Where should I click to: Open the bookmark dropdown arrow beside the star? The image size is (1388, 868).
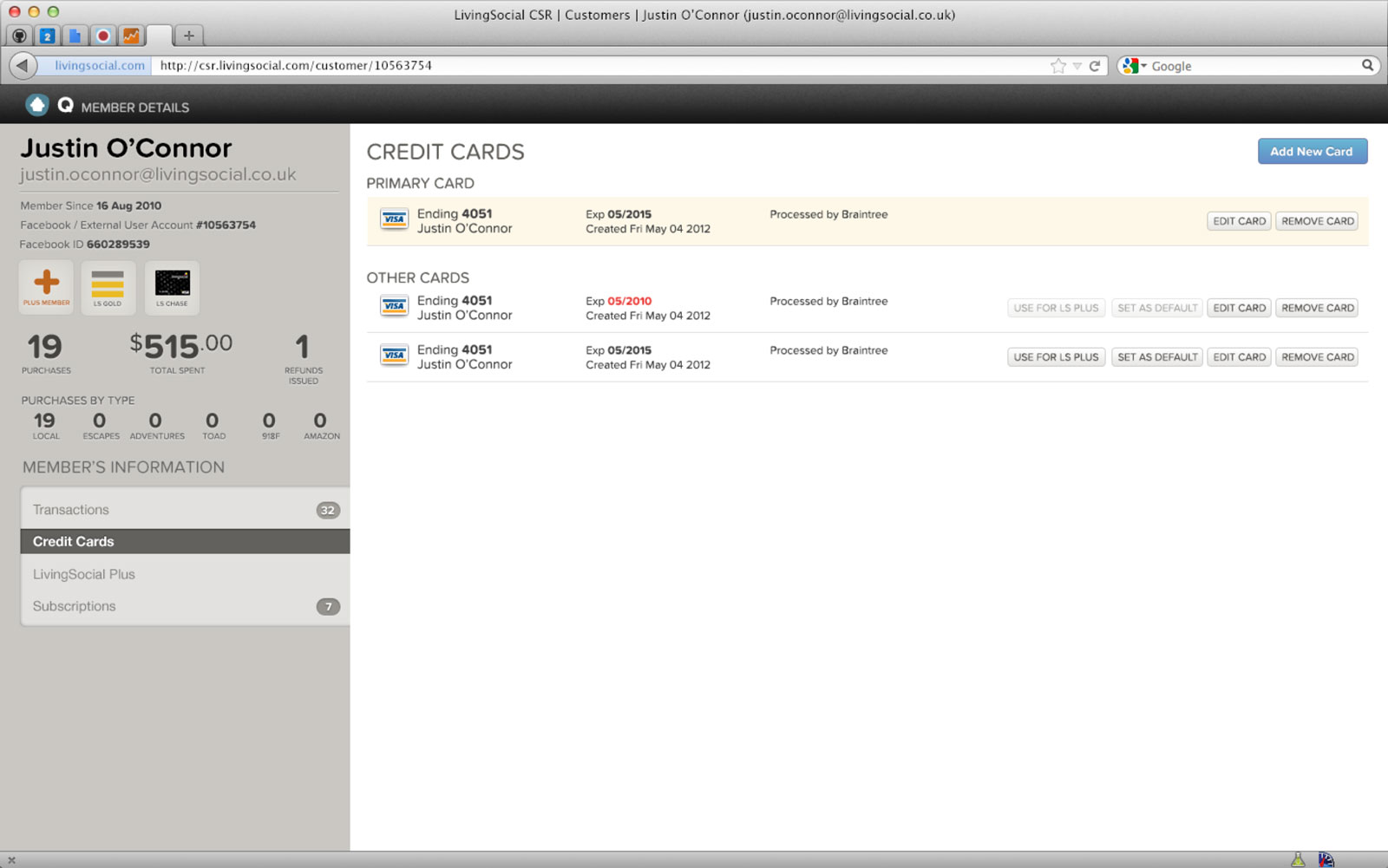(1076, 65)
